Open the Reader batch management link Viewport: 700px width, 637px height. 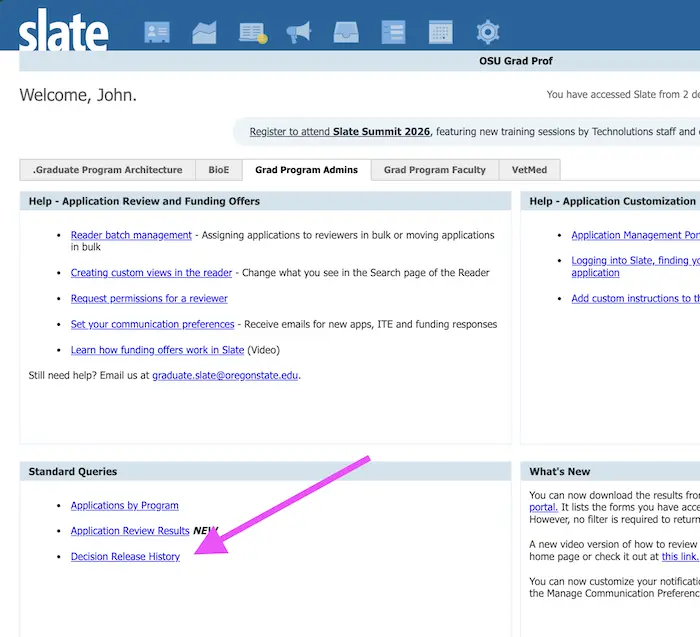pos(131,235)
